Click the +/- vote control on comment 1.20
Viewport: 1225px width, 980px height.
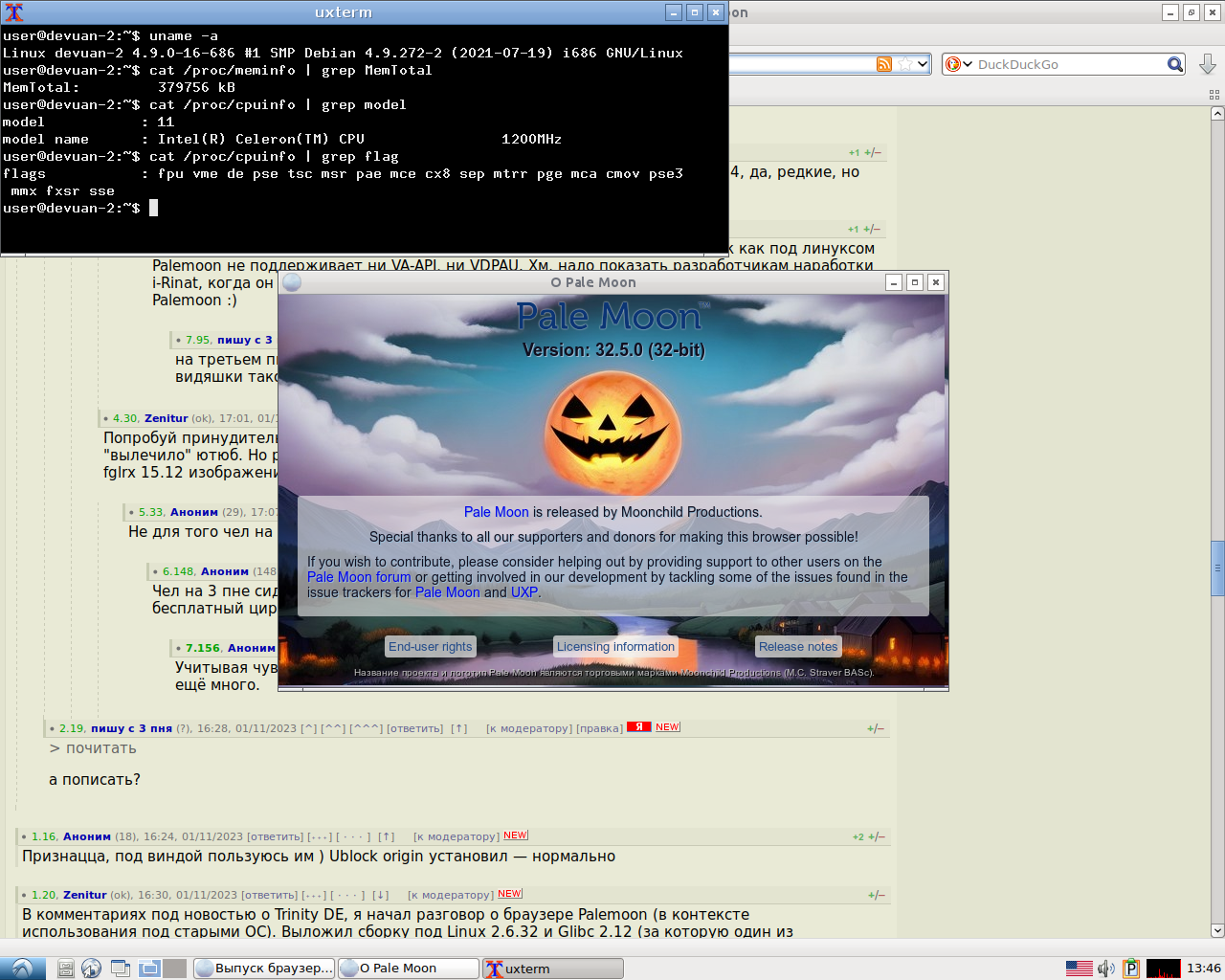(x=876, y=896)
